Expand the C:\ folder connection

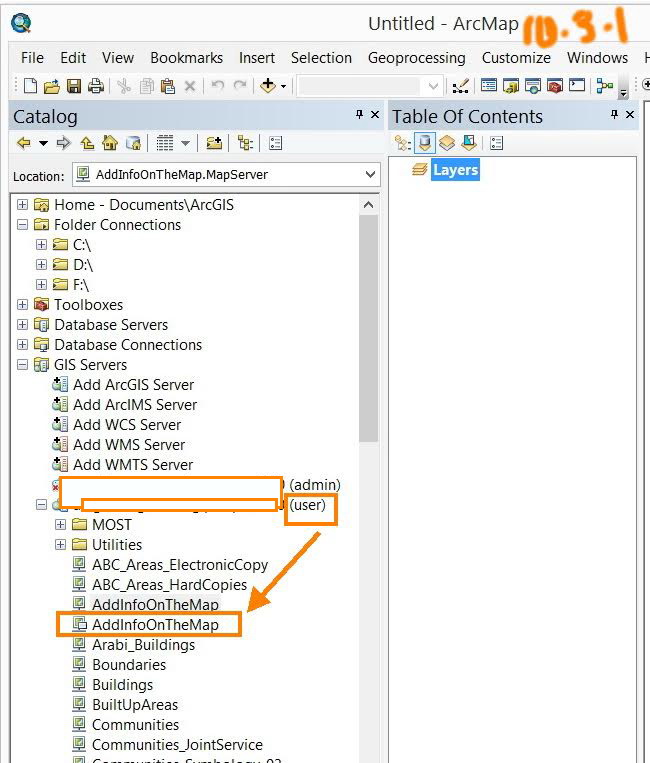coord(41,244)
